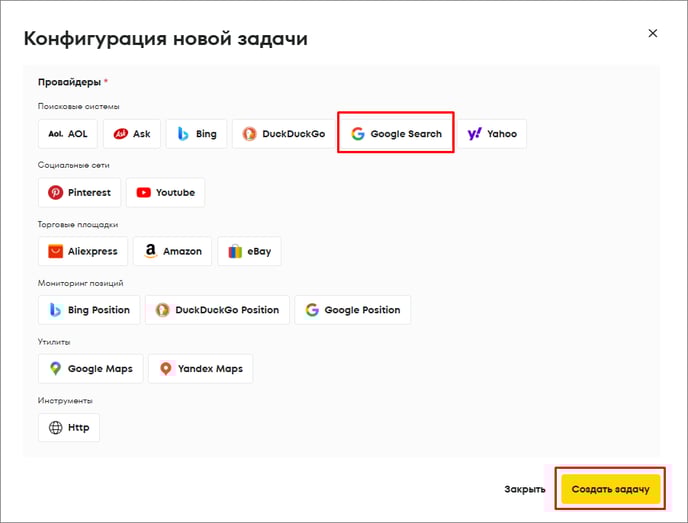The width and height of the screenshot is (688, 523).
Task: Select the AOL search provider
Action: click(68, 134)
